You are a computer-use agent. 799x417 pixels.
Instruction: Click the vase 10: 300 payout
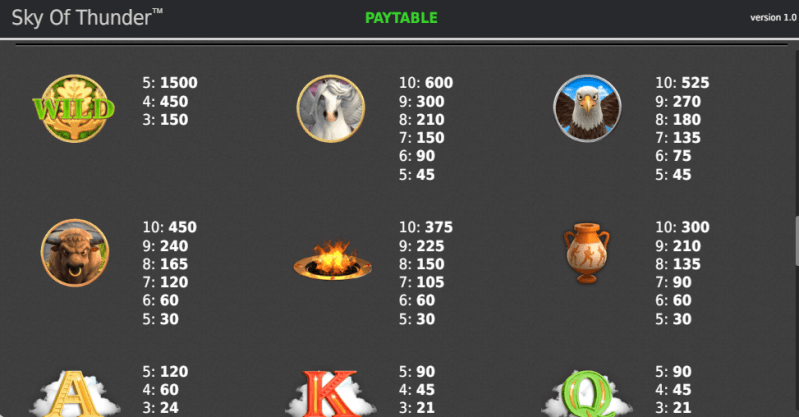[682, 227]
